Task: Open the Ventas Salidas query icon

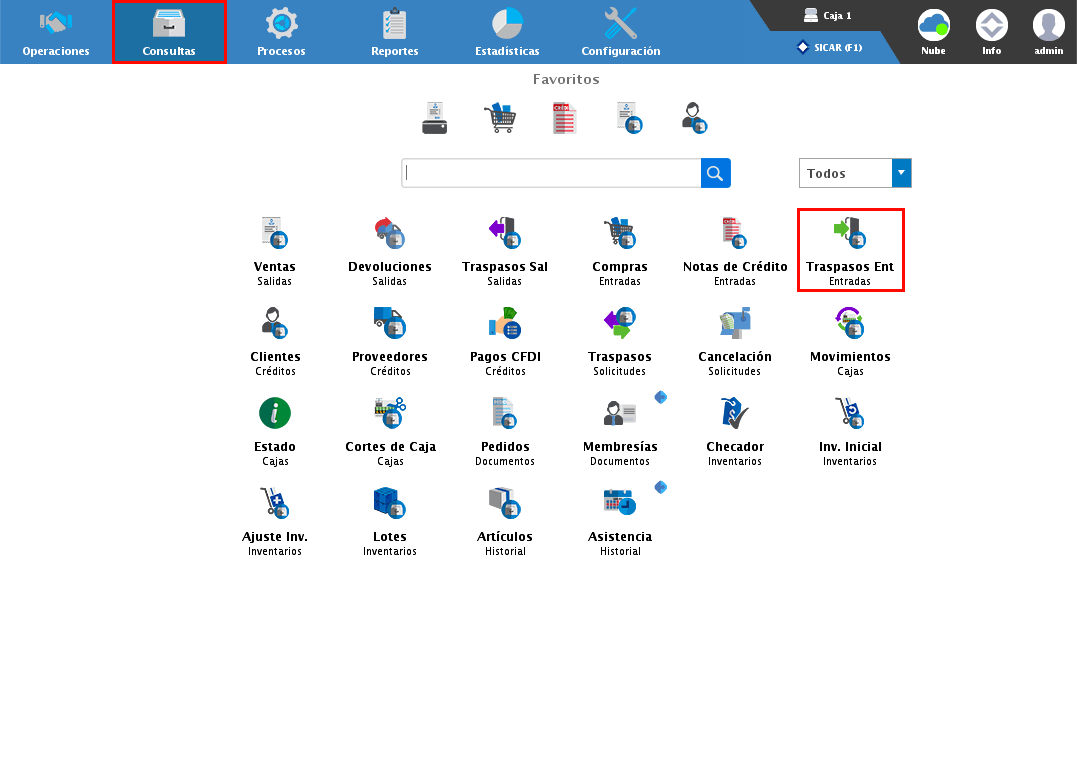Action: (x=274, y=234)
